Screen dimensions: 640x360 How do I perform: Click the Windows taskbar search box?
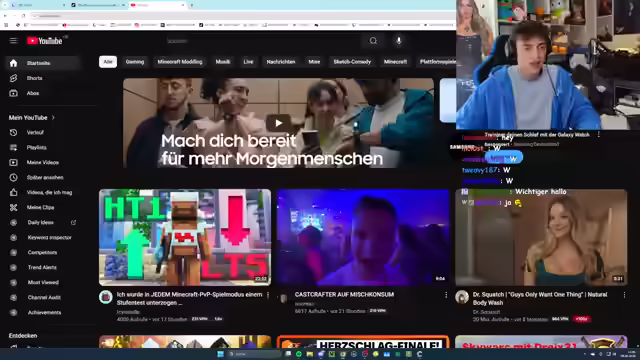254,354
